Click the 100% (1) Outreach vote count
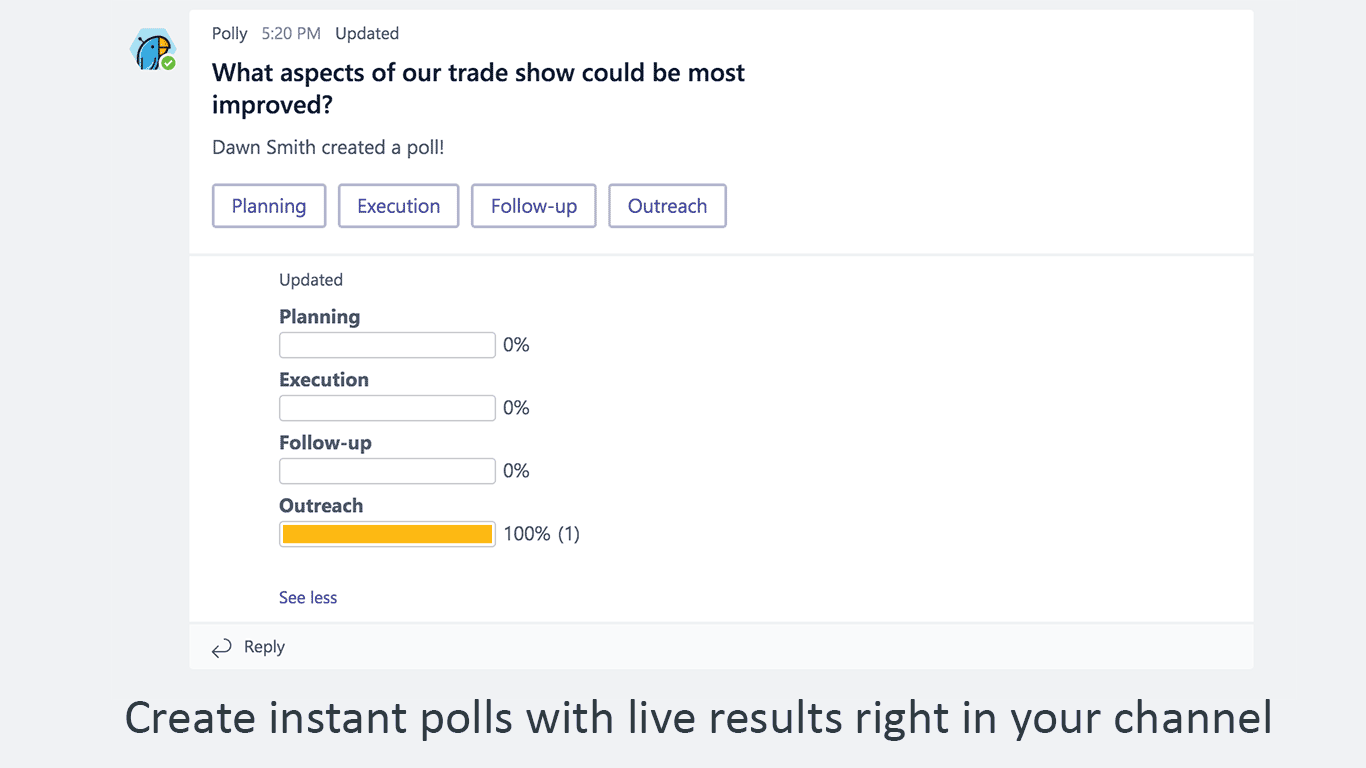This screenshot has width=1366, height=768. pos(541,534)
